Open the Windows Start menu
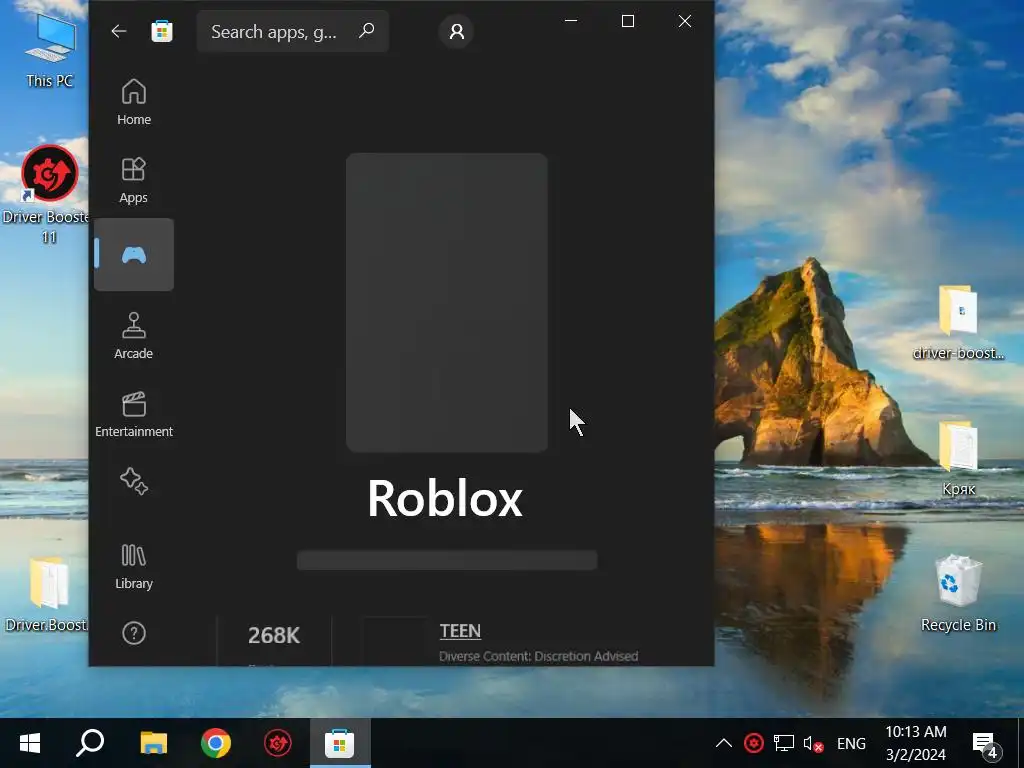 pos(30,743)
